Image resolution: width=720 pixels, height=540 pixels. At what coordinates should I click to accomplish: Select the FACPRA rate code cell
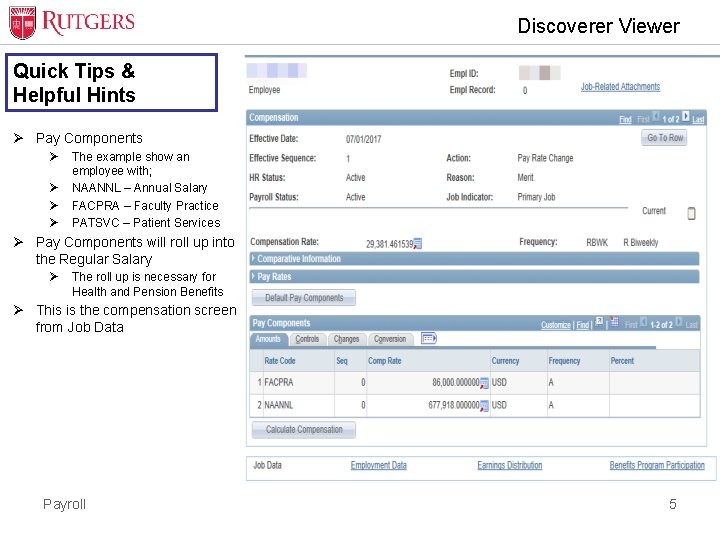point(279,382)
